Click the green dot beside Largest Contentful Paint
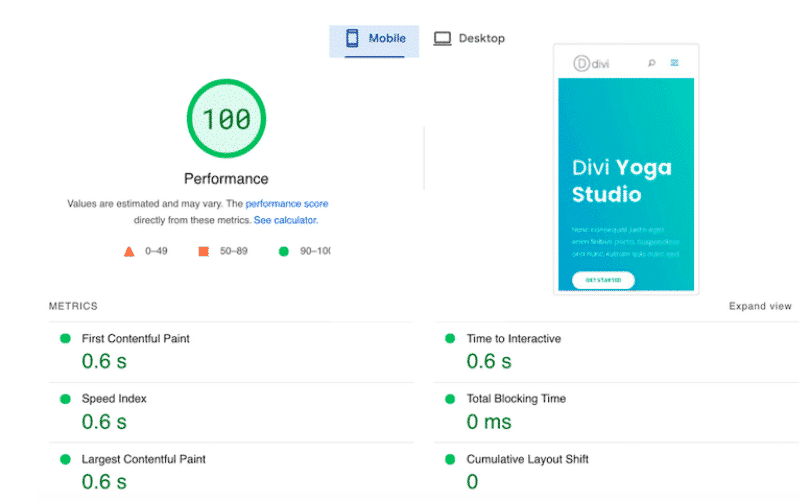This screenshot has height=500, width=800. click(x=65, y=459)
